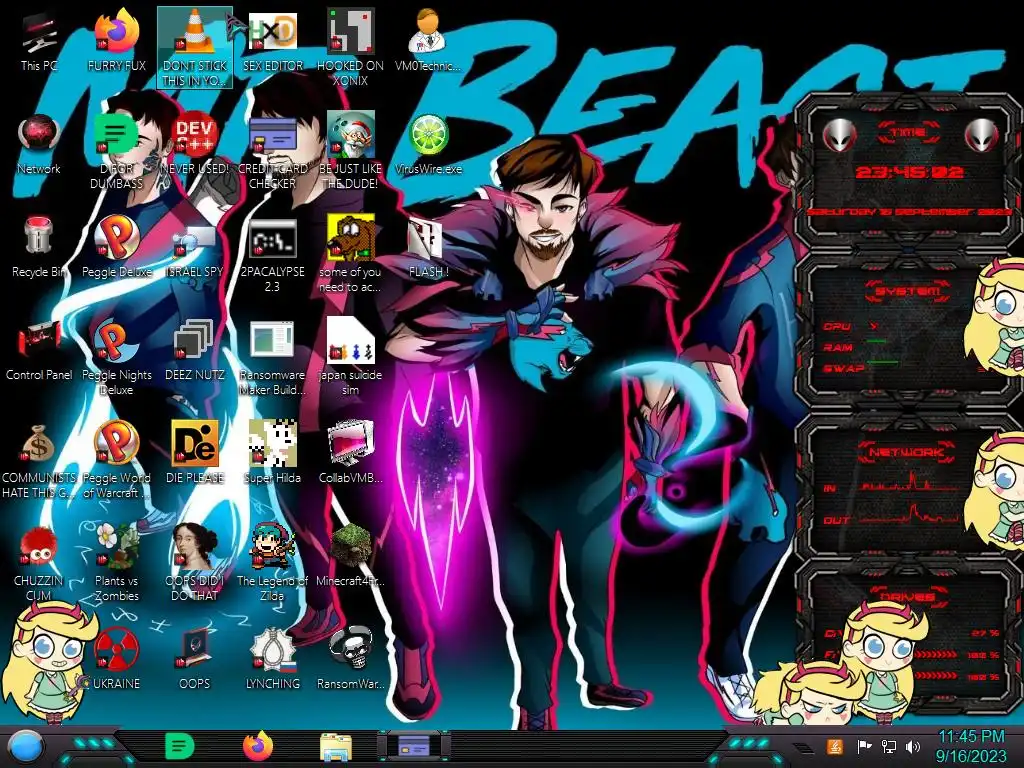Click the SYSTEM widget header

908,291
